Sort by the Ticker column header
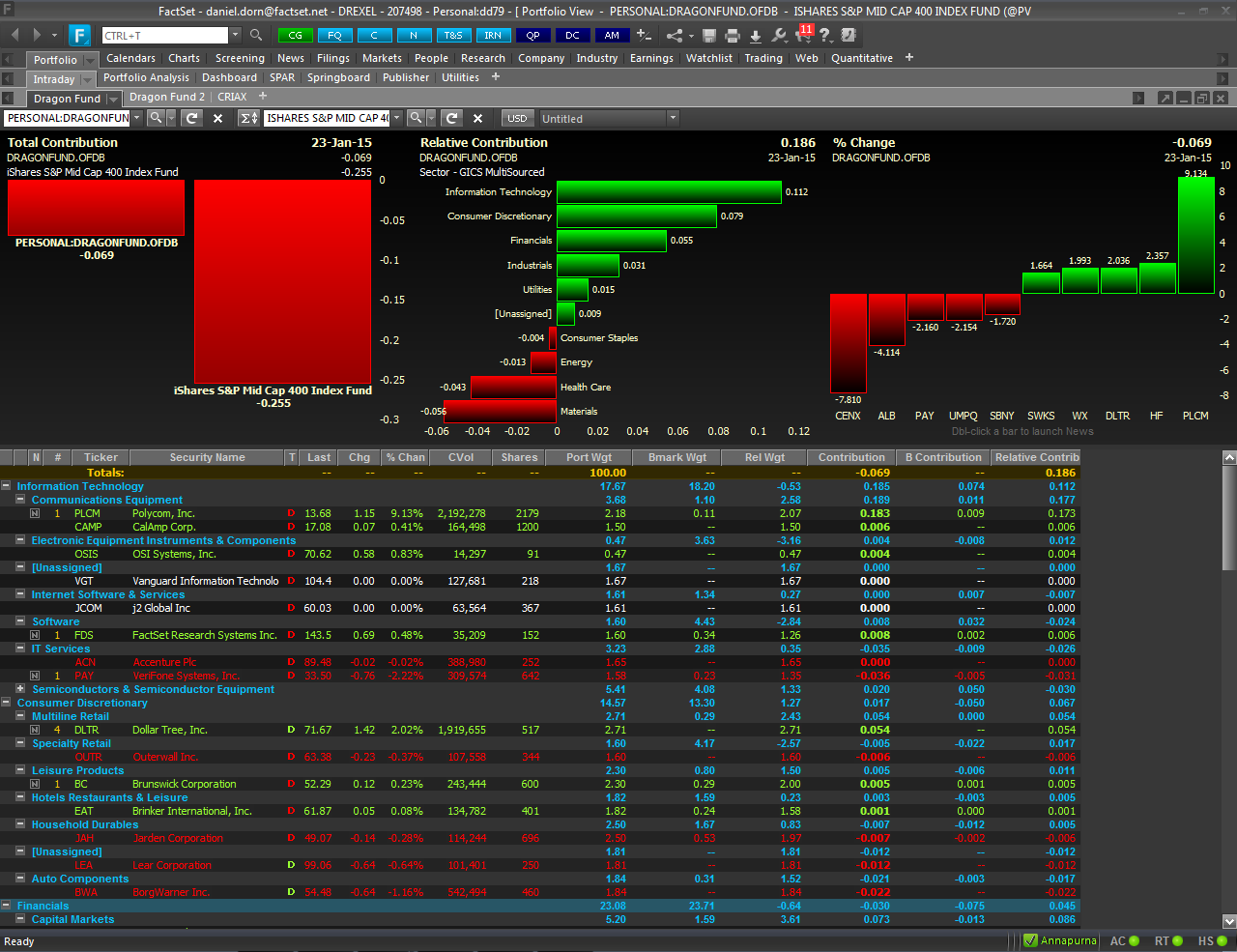1237x952 pixels. [101, 457]
